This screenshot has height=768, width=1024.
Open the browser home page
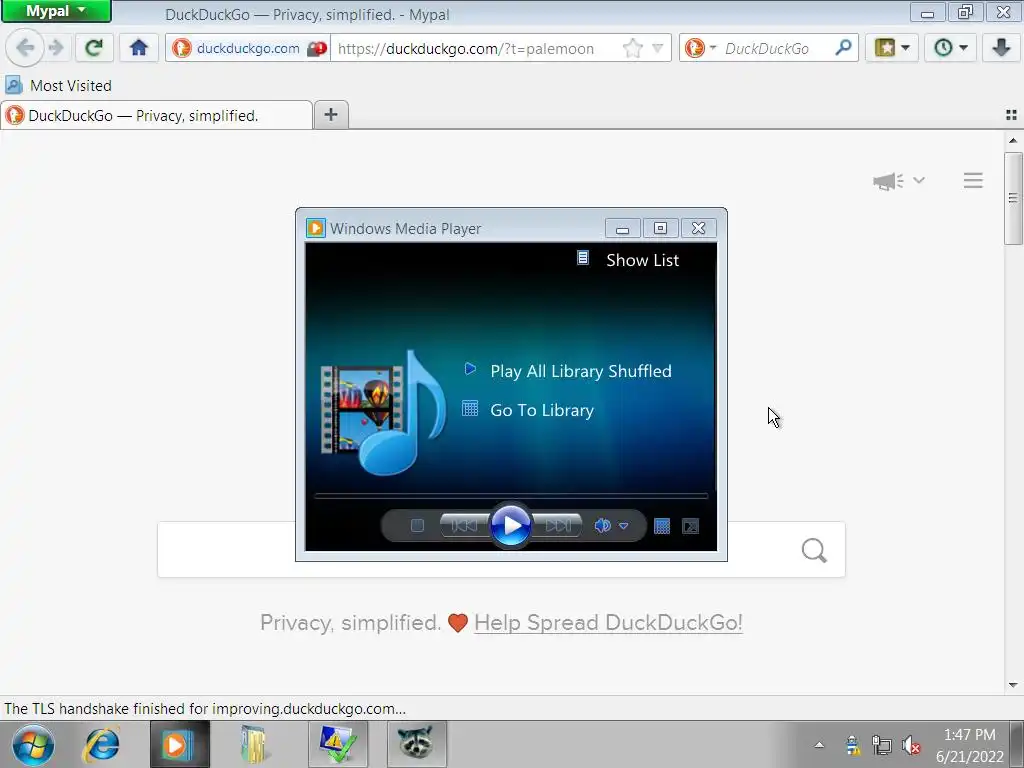coord(138,48)
